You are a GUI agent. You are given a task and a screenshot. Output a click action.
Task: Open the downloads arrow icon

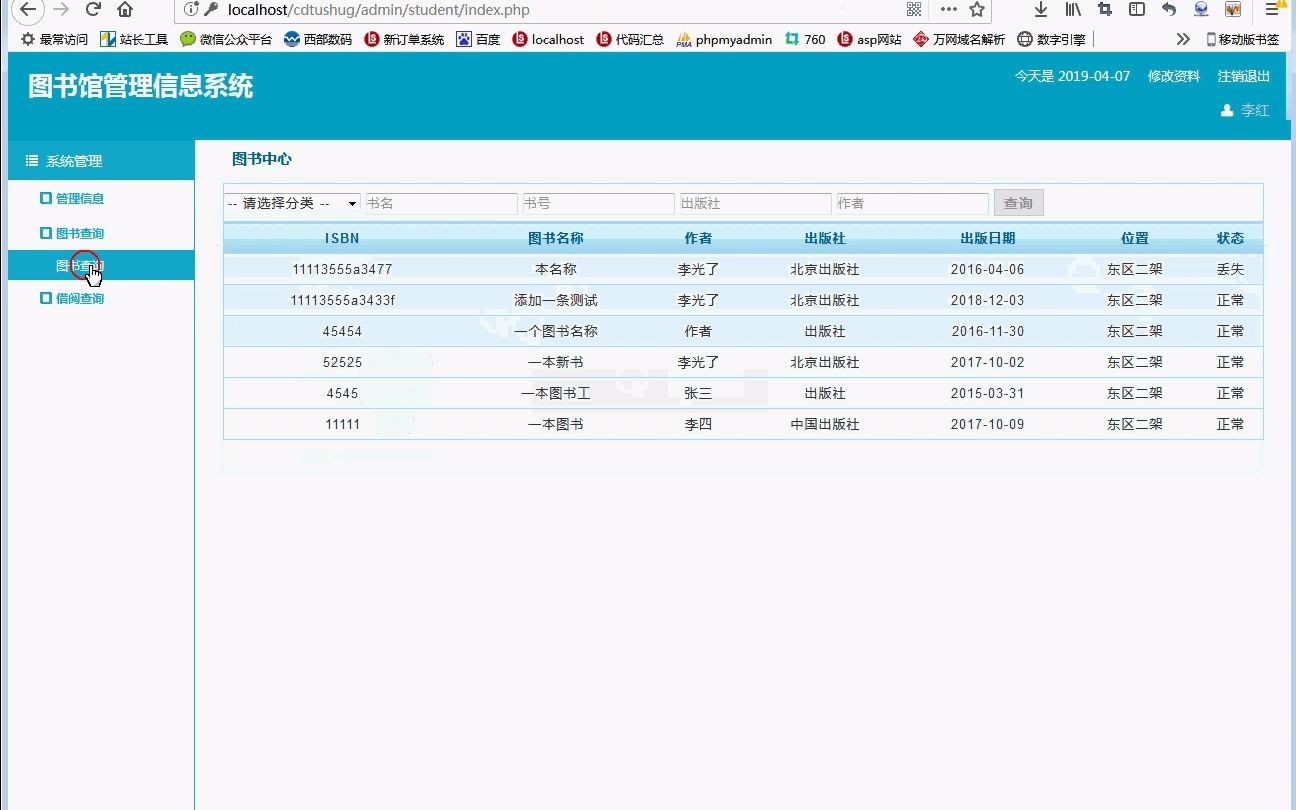(1041, 9)
